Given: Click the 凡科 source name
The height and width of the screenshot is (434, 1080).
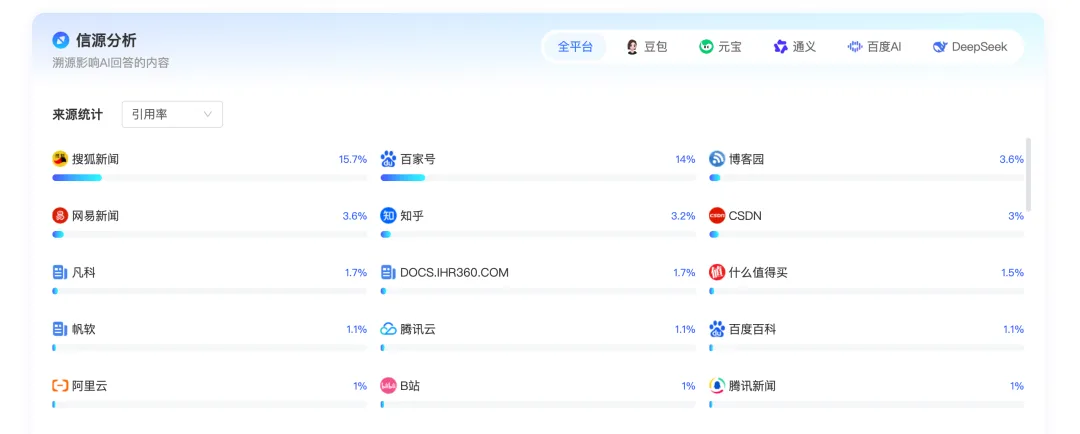Looking at the screenshot, I should coord(84,272).
